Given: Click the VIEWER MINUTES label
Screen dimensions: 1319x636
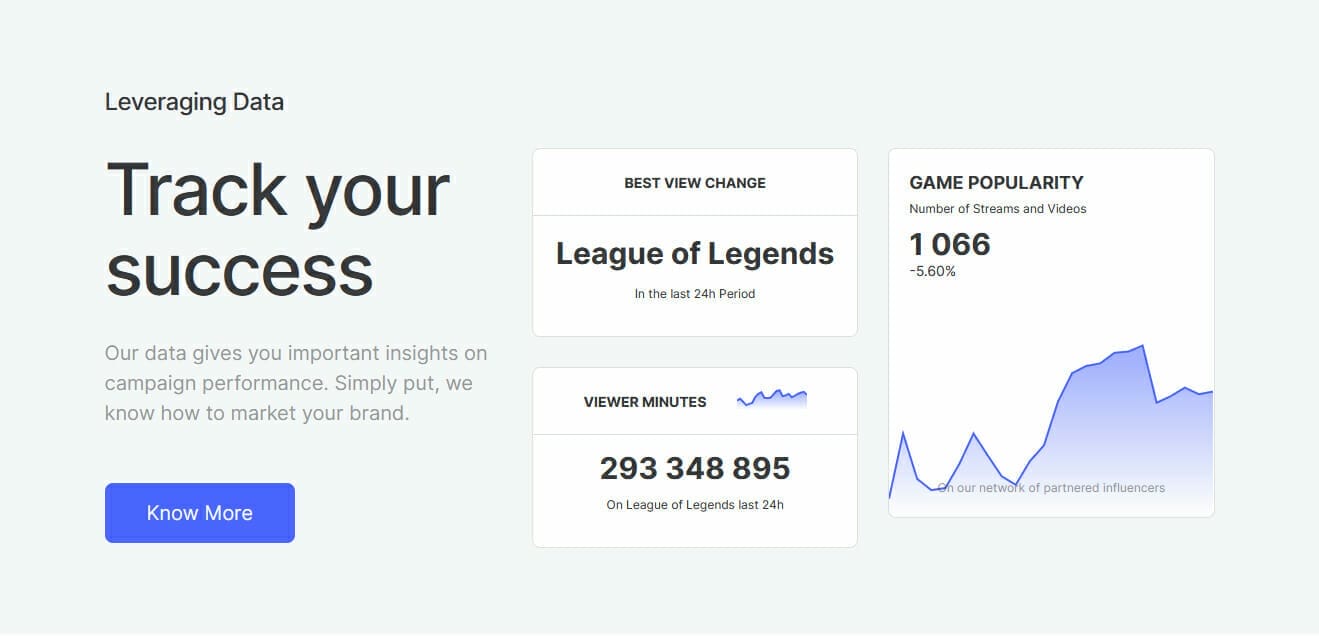Looking at the screenshot, I should pyautogui.click(x=644, y=402).
